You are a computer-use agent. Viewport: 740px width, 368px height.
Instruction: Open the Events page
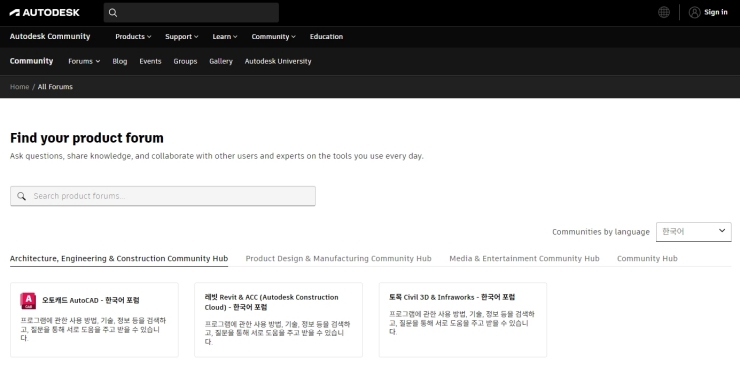pos(150,61)
